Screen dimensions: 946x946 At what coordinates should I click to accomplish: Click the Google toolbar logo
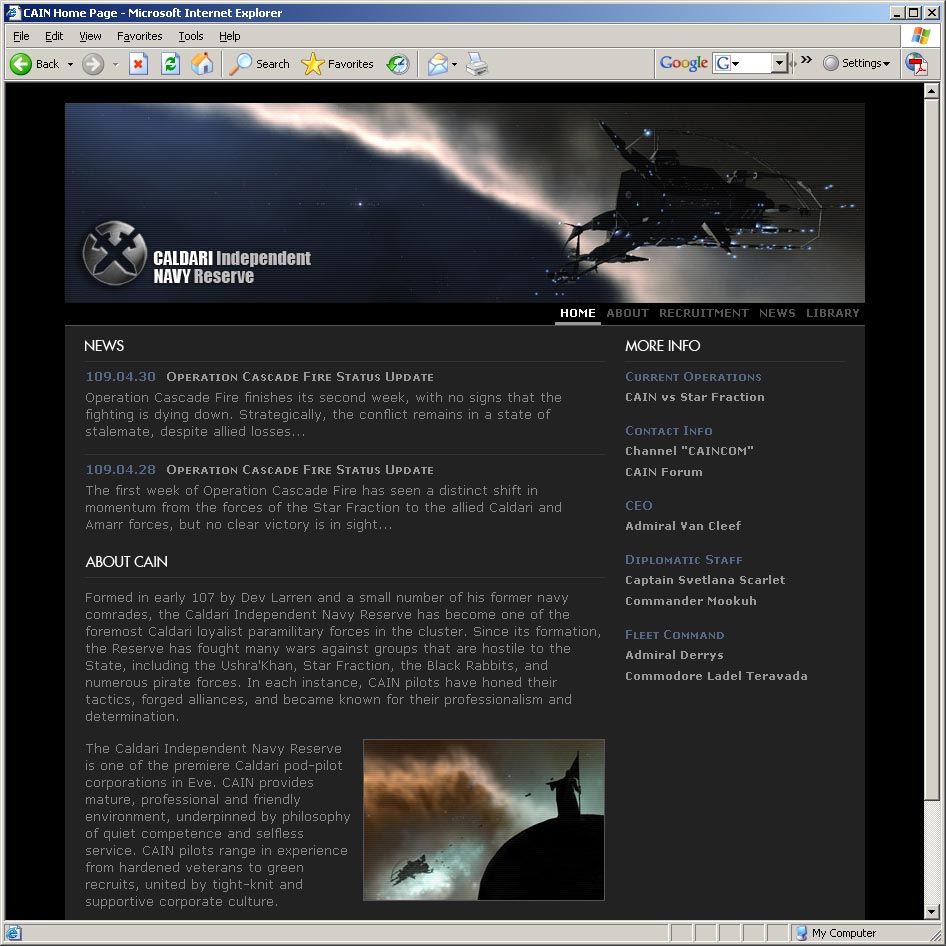684,63
